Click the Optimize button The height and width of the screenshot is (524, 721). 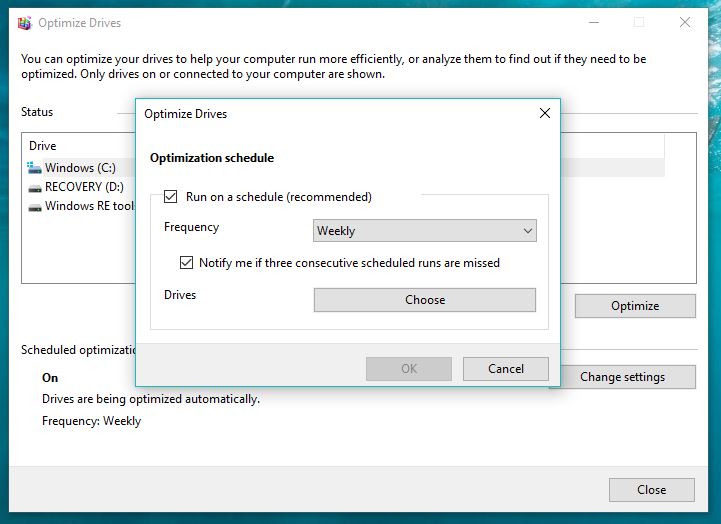click(x=635, y=306)
